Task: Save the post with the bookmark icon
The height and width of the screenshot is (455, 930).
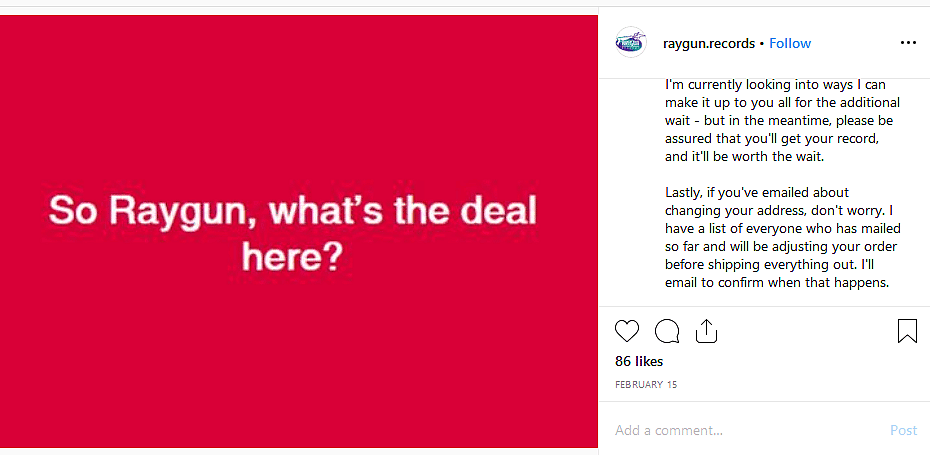Action: (906, 331)
